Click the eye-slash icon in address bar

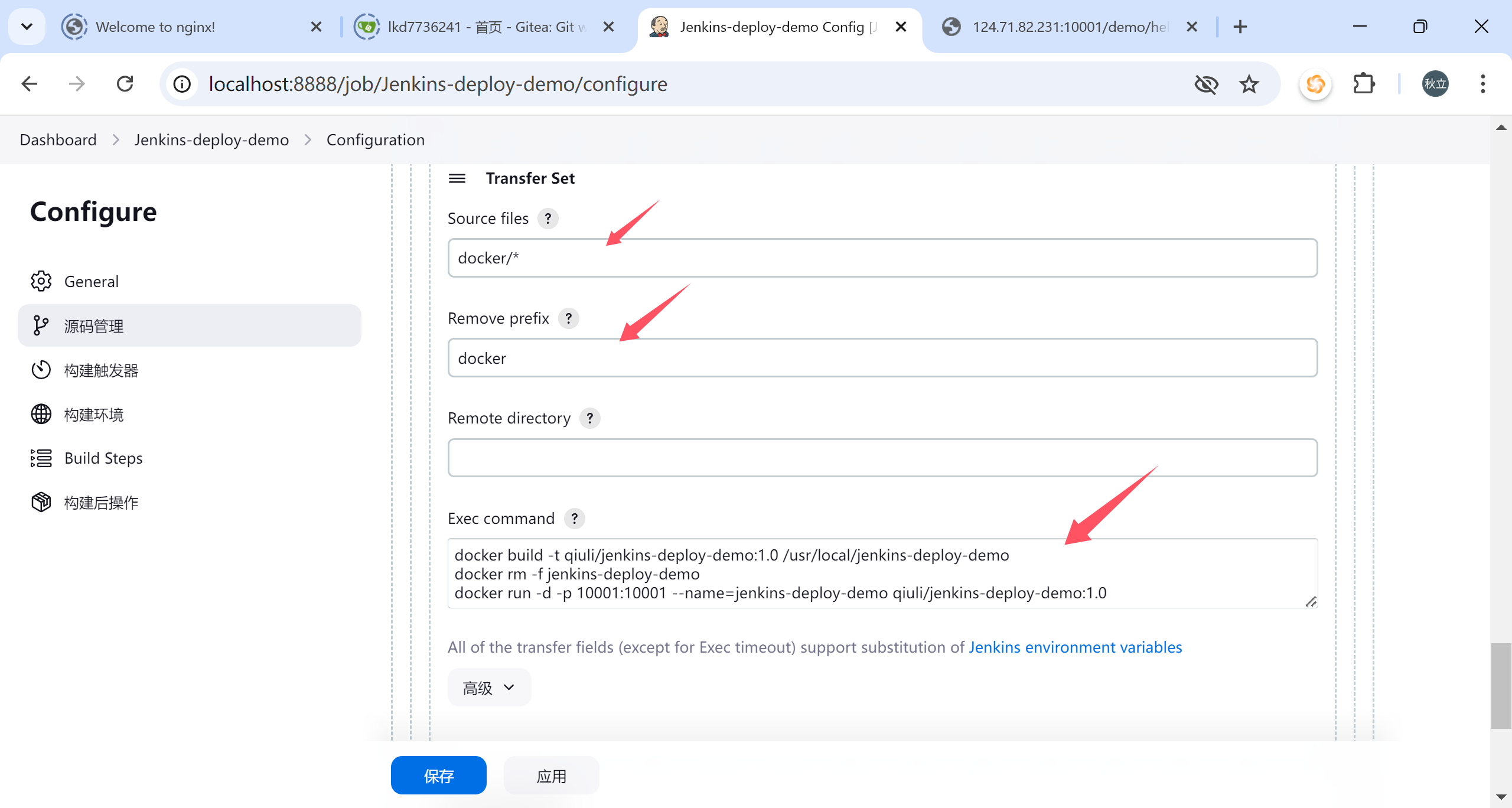click(1206, 84)
